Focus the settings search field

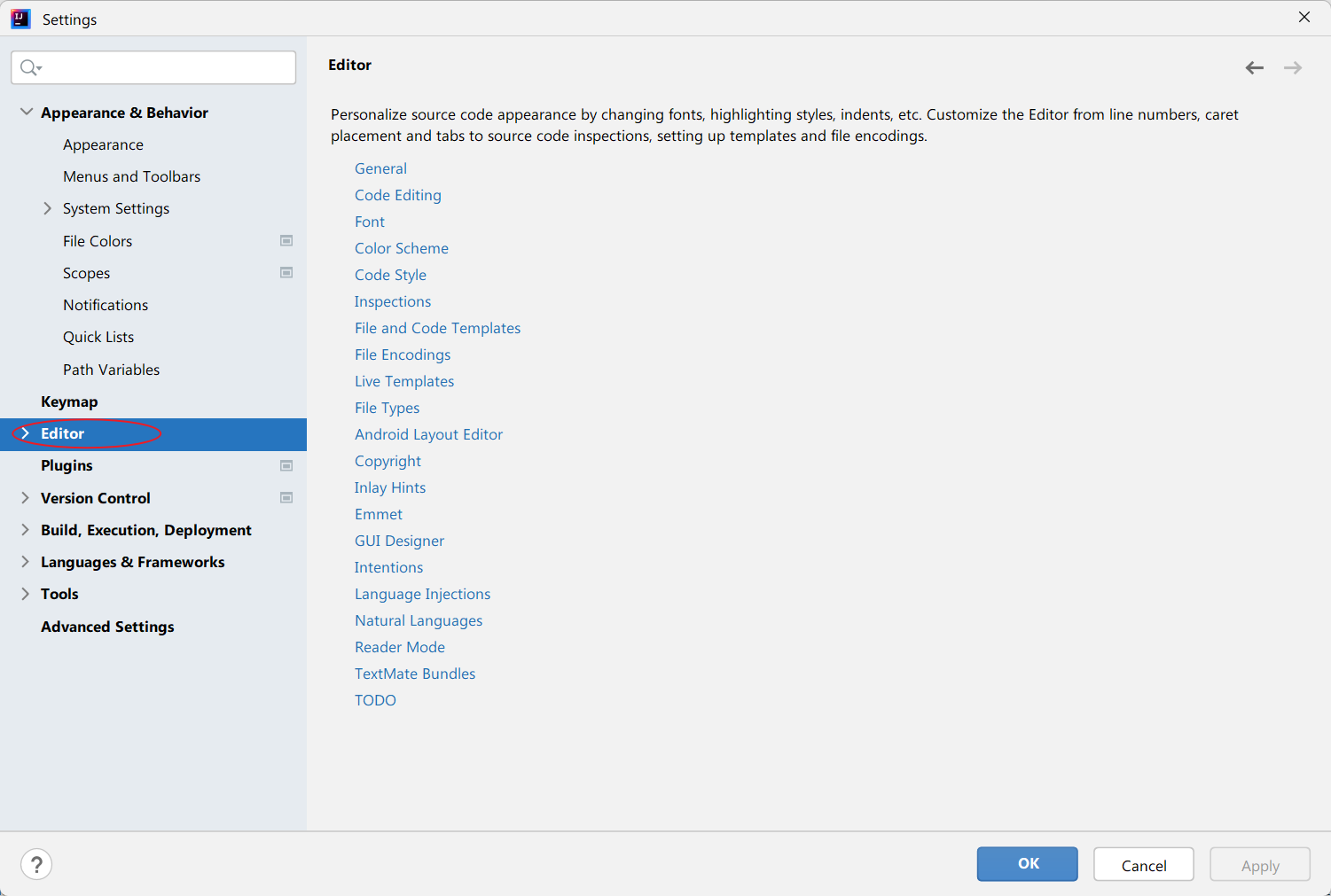[x=153, y=67]
